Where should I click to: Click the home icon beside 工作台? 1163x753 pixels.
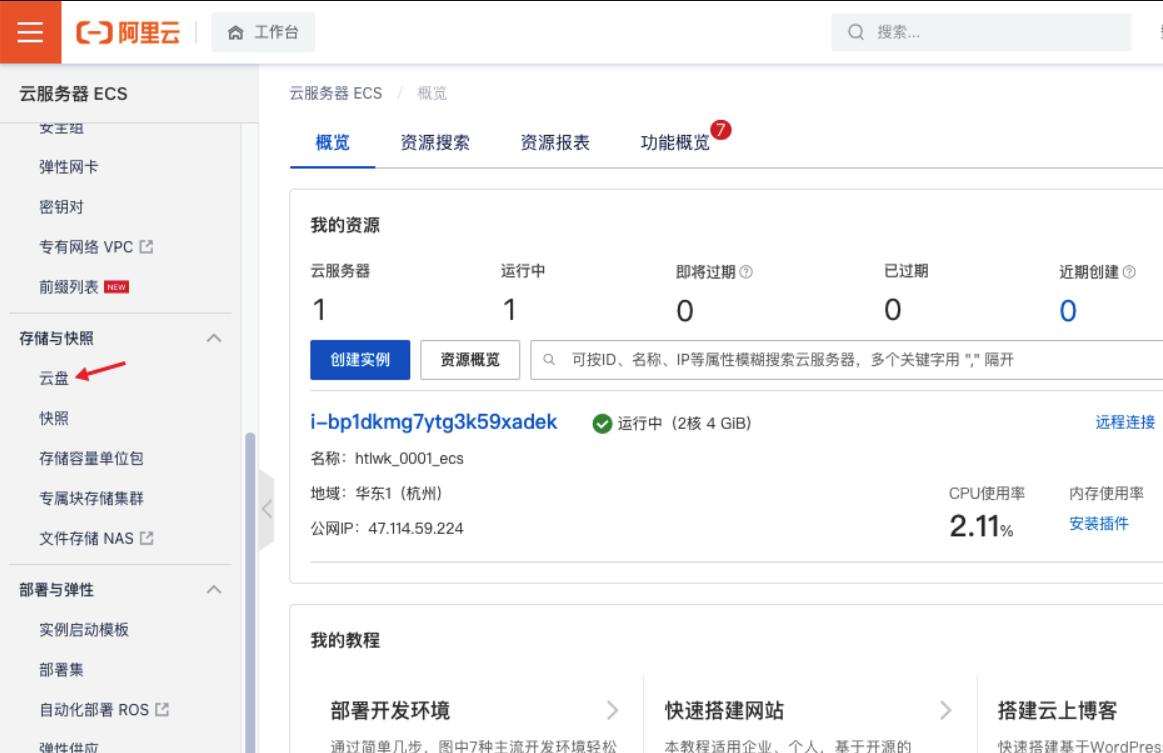236,33
